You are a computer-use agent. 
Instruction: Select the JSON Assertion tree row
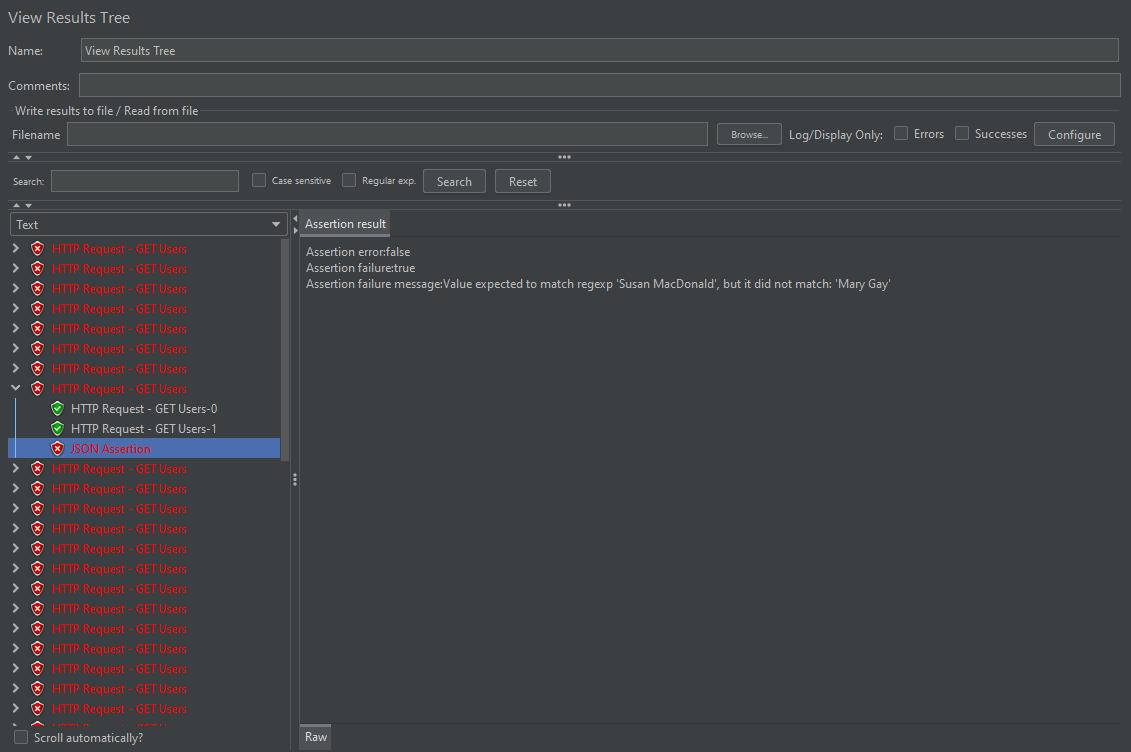(144, 448)
